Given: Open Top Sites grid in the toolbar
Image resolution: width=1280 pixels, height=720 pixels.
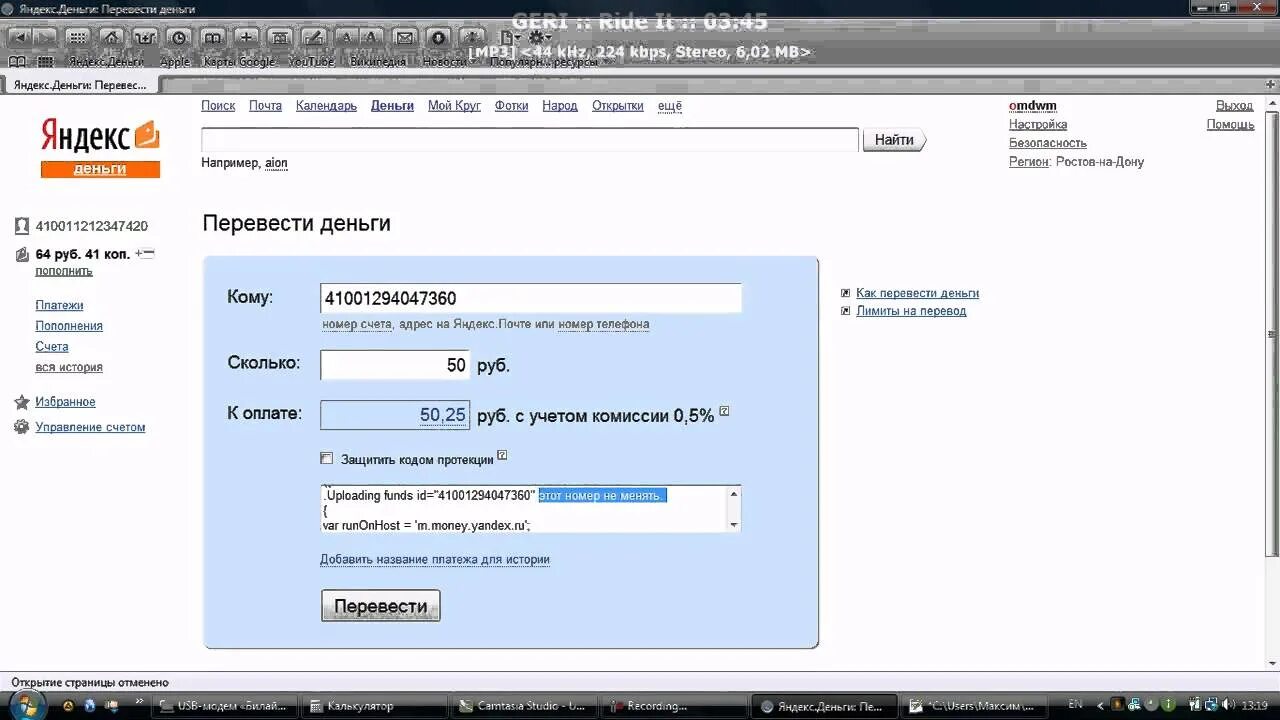Looking at the screenshot, I should pyautogui.click(x=78, y=37).
